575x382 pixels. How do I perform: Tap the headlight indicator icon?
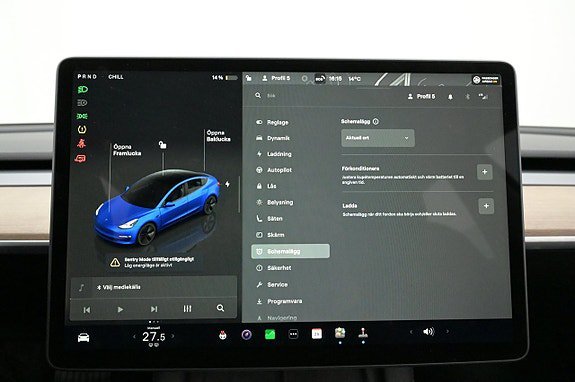coord(83,89)
